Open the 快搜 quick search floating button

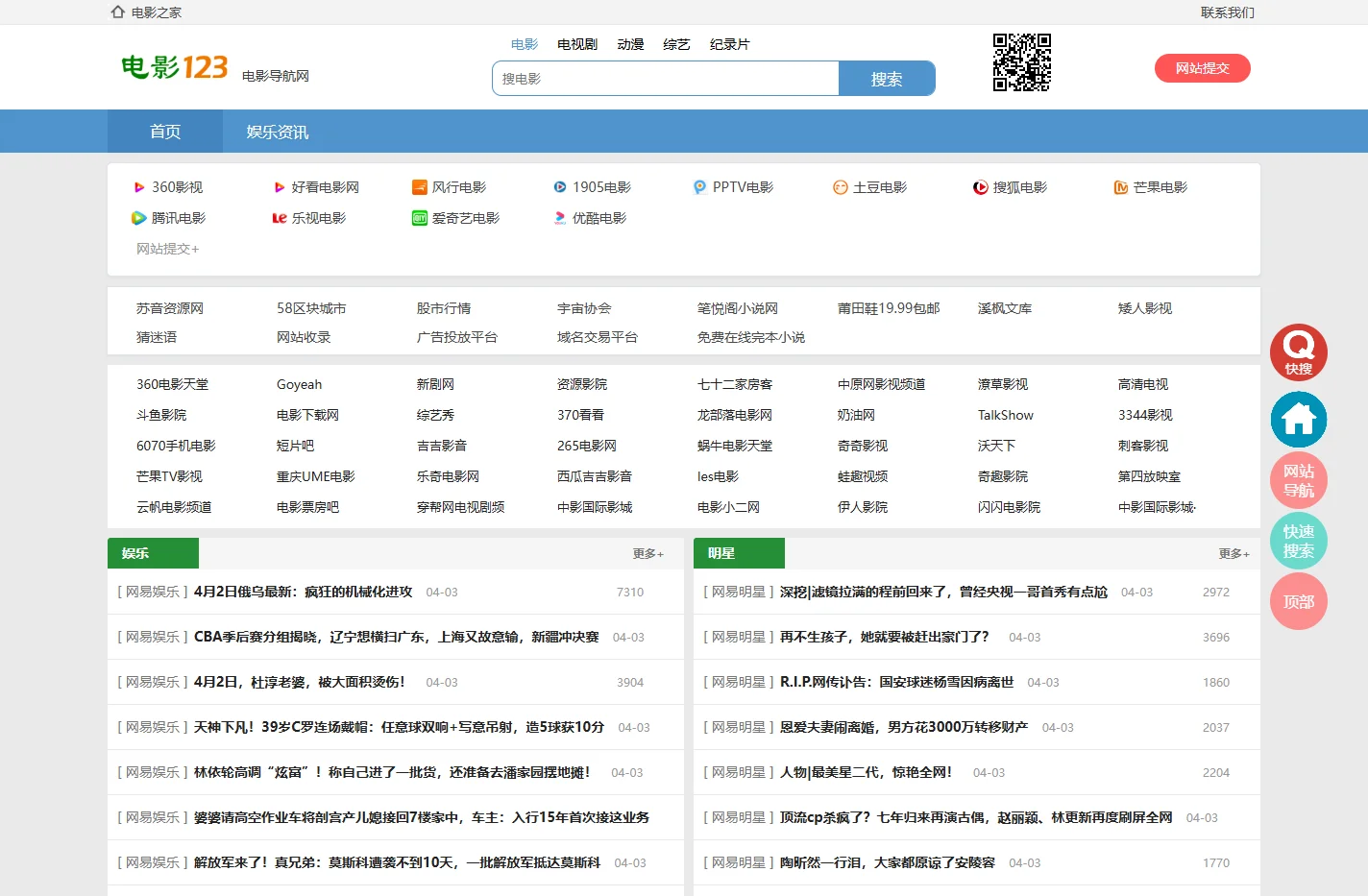point(1299,352)
